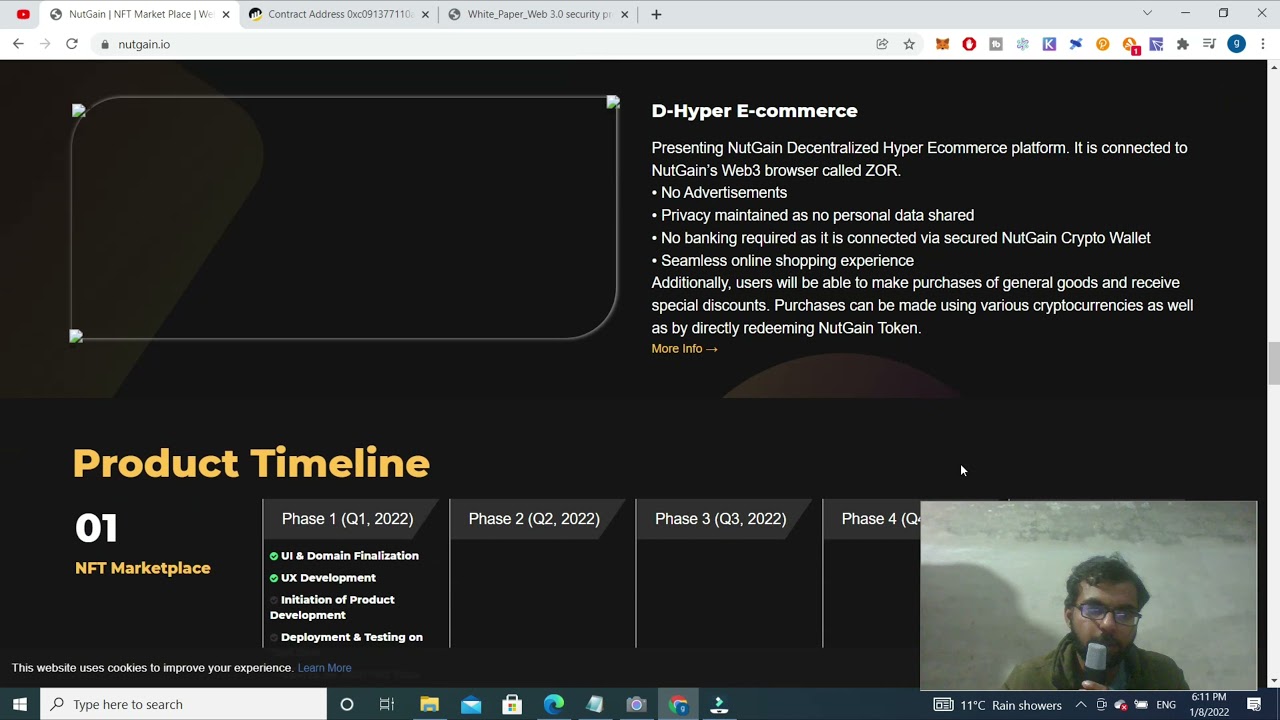Close the White_Paper_Web 3.0 tab

coord(625,14)
